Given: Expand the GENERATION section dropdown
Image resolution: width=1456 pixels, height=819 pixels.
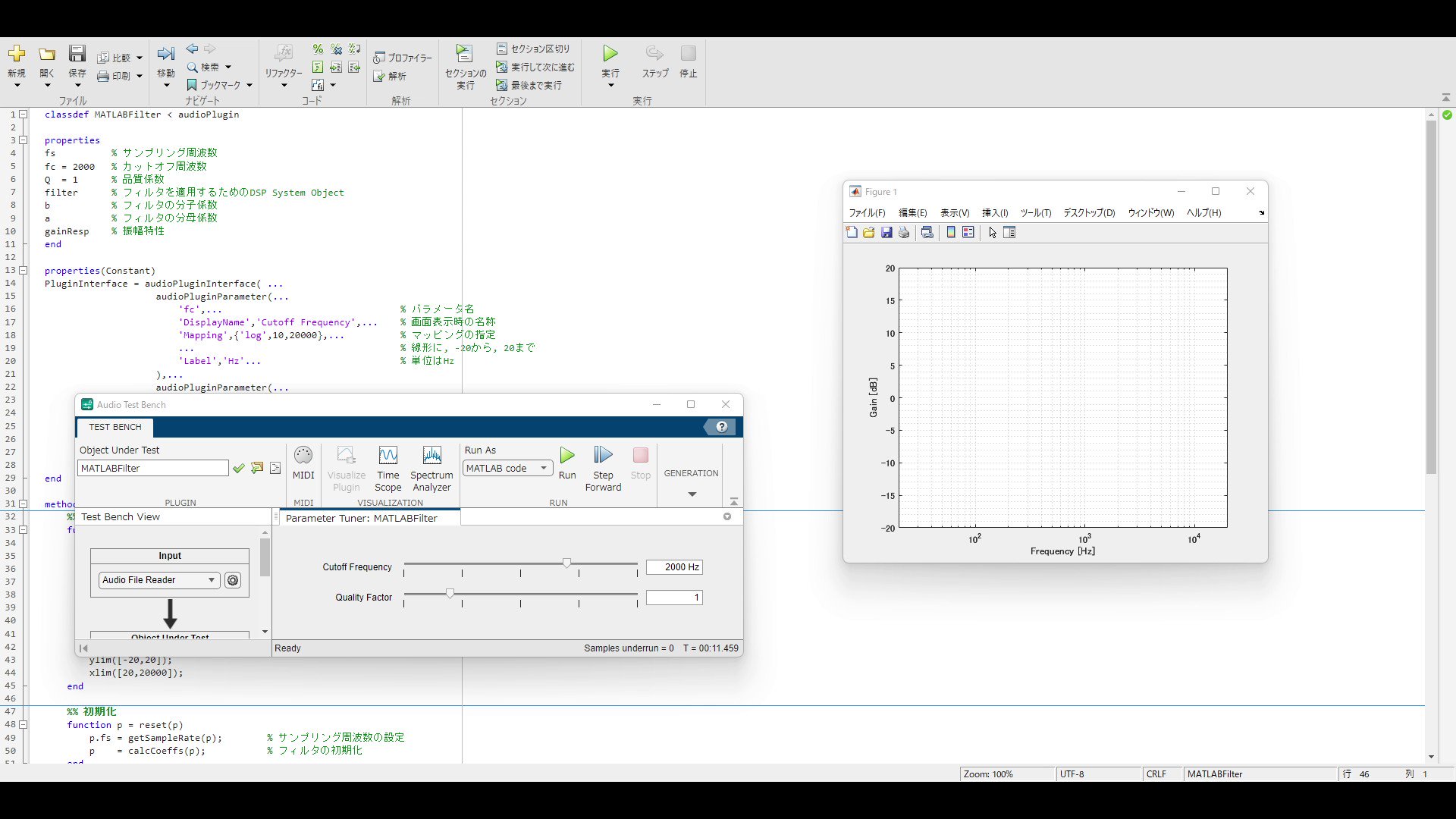Looking at the screenshot, I should pos(690,493).
